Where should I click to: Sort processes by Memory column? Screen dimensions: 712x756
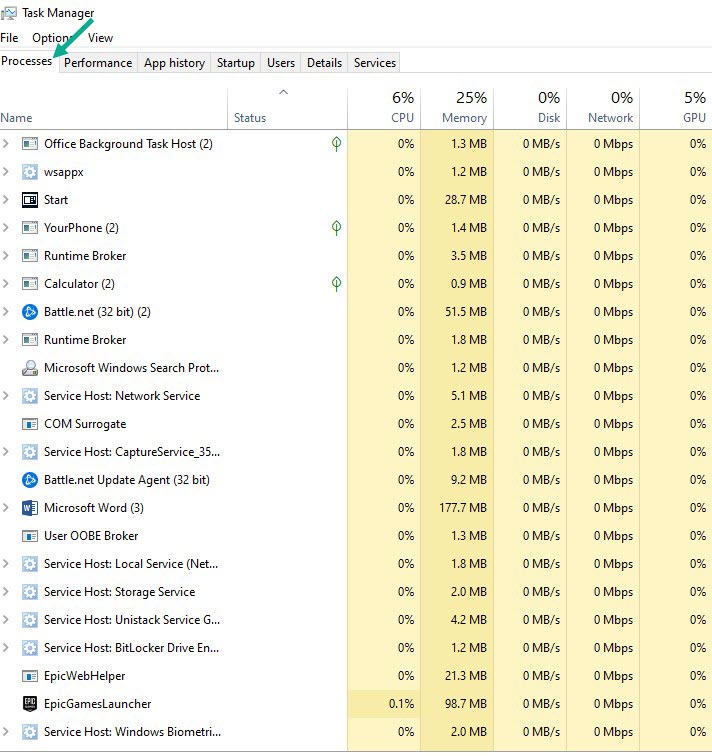(x=457, y=108)
